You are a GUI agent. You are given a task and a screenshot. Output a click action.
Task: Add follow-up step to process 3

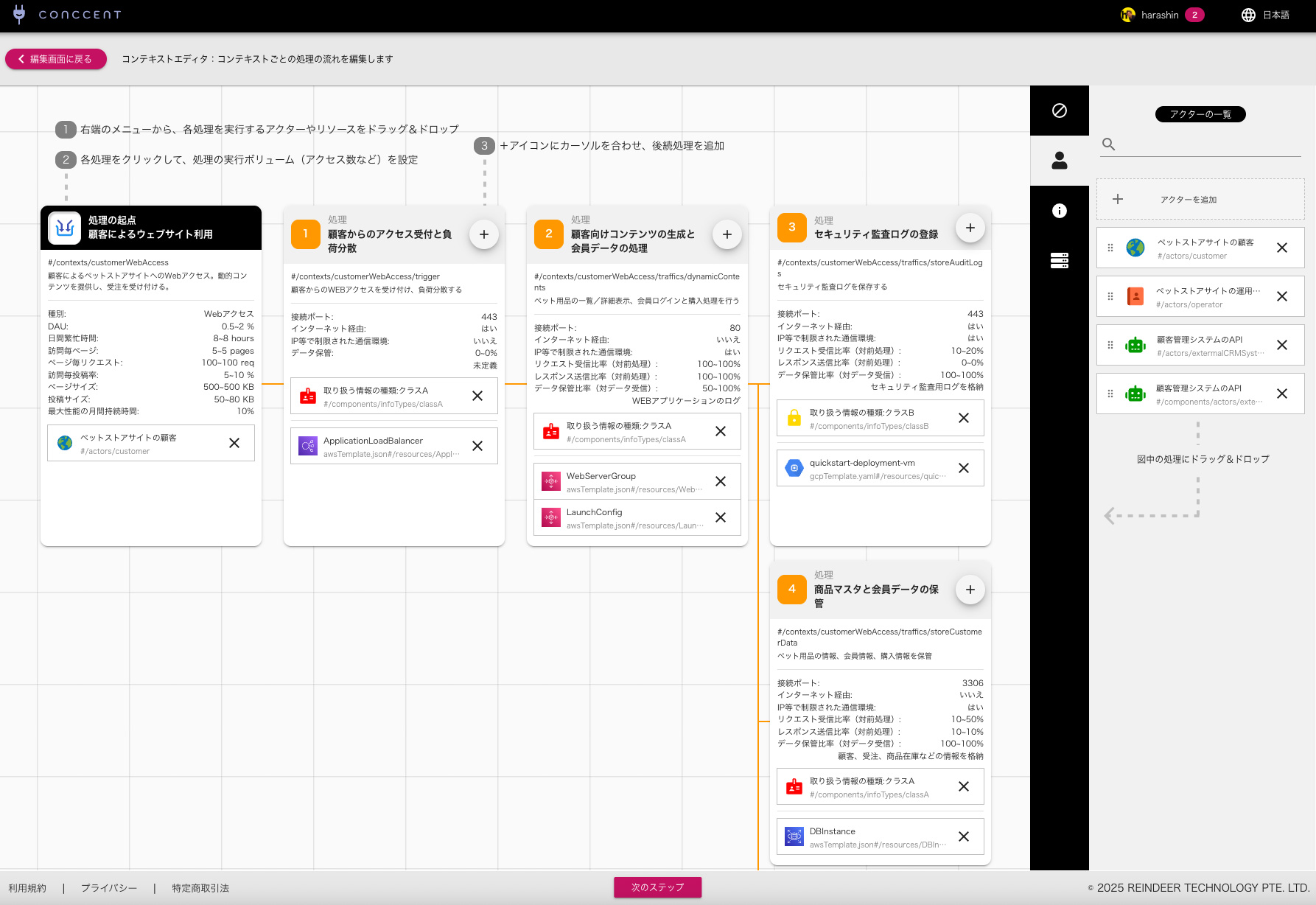point(970,228)
